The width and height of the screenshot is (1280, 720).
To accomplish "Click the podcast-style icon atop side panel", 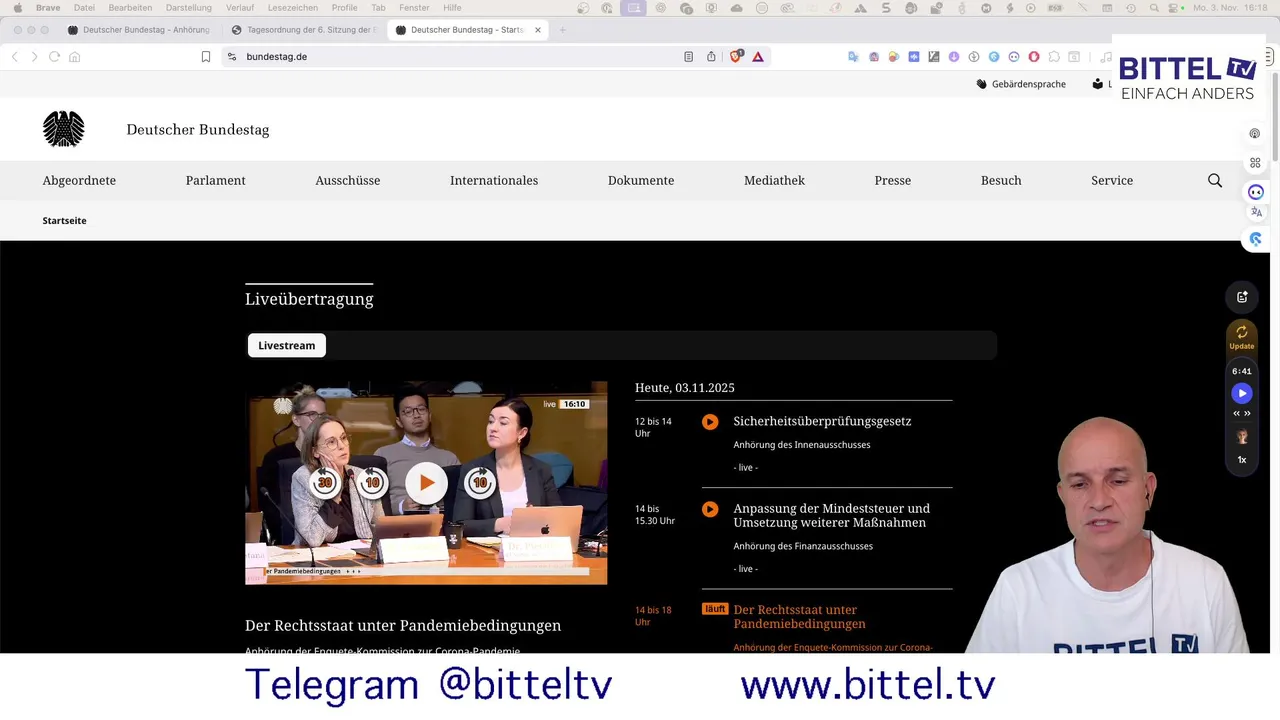I will point(1255,134).
